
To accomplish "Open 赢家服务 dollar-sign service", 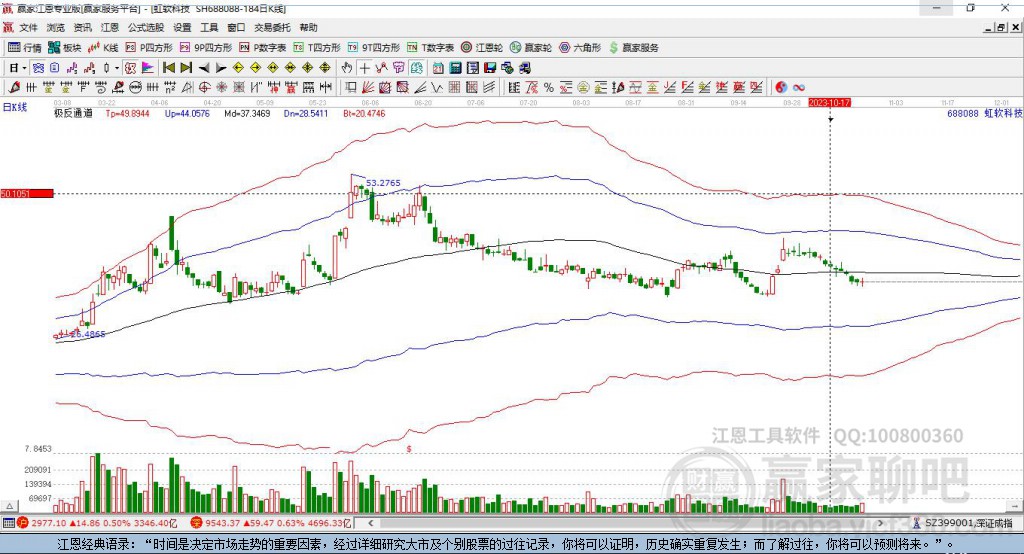I will click(633, 48).
